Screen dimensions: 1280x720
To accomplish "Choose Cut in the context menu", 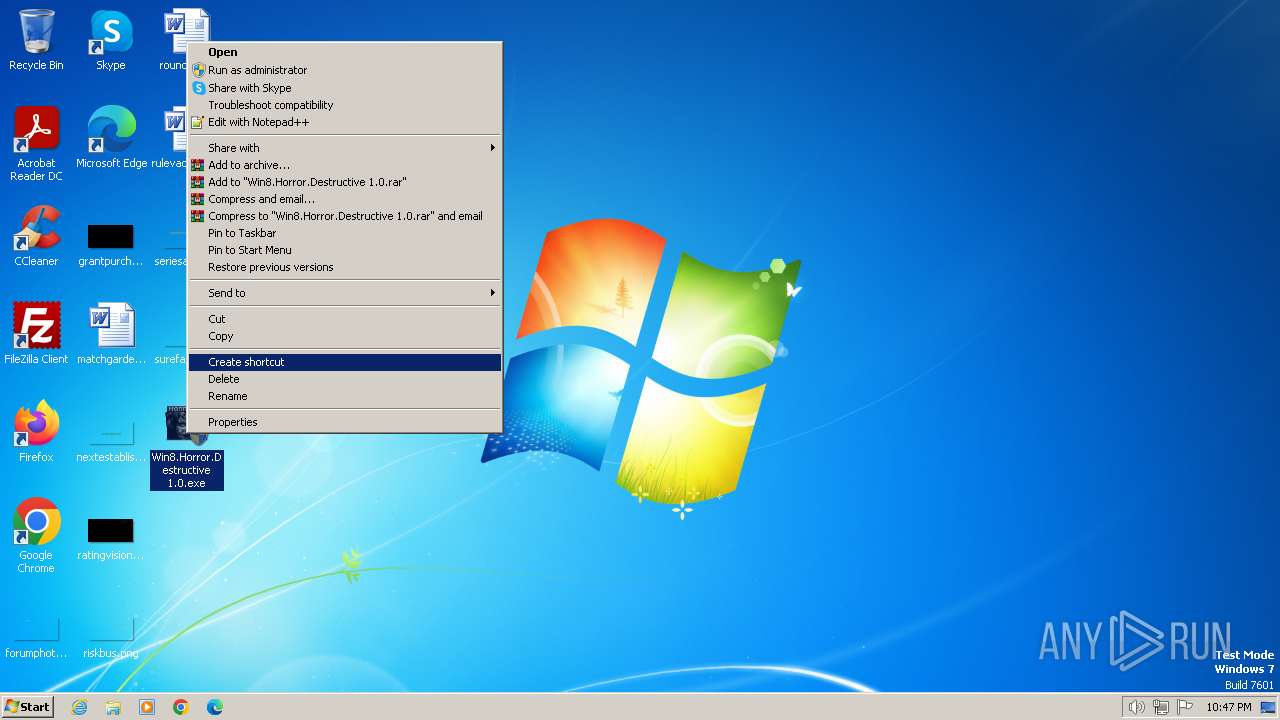I will tap(345, 319).
